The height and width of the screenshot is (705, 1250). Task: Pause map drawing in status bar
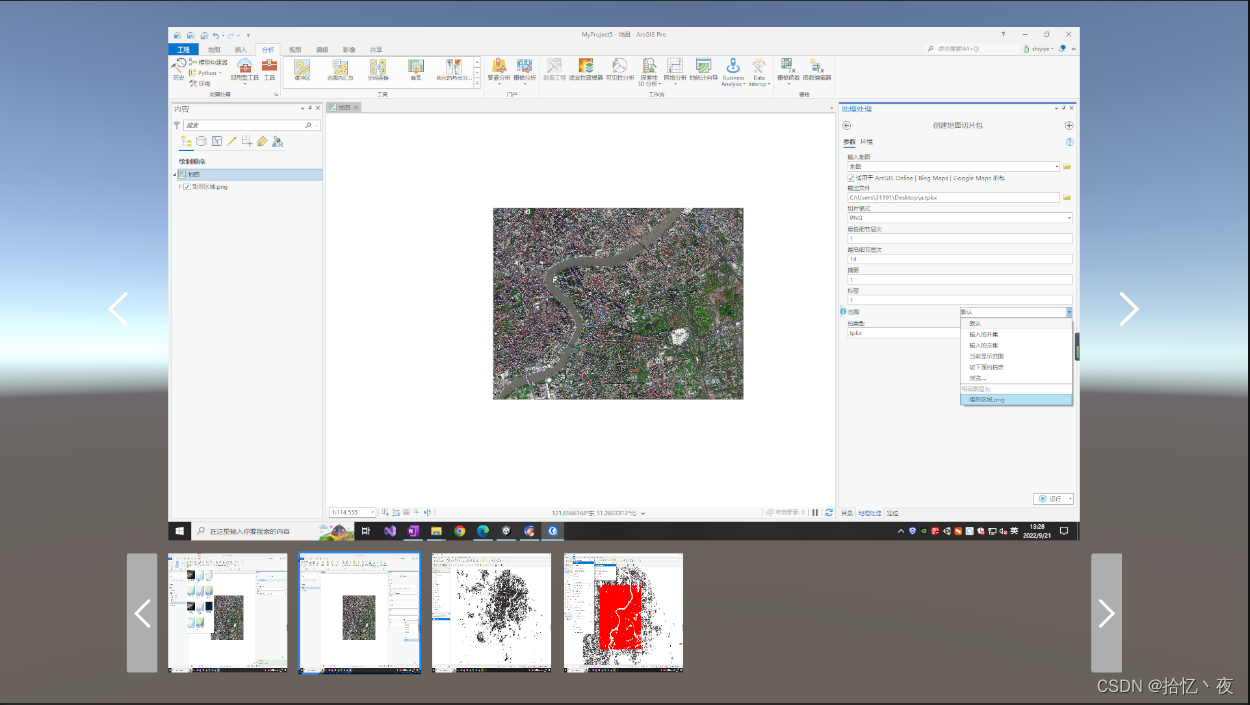click(815, 512)
